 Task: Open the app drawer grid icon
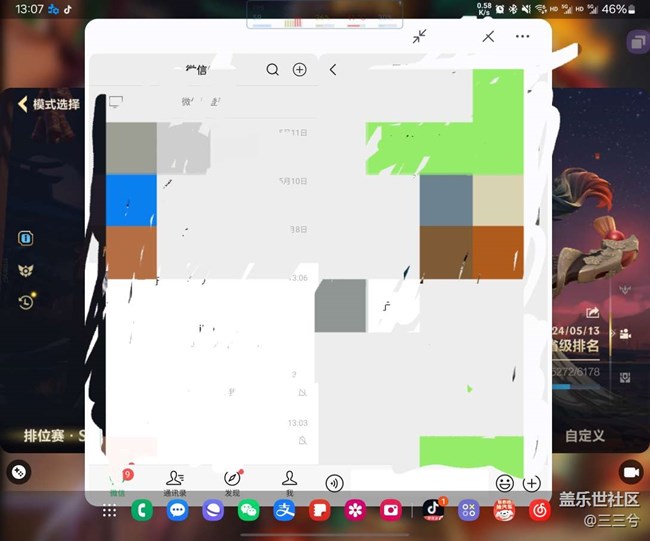(109, 511)
